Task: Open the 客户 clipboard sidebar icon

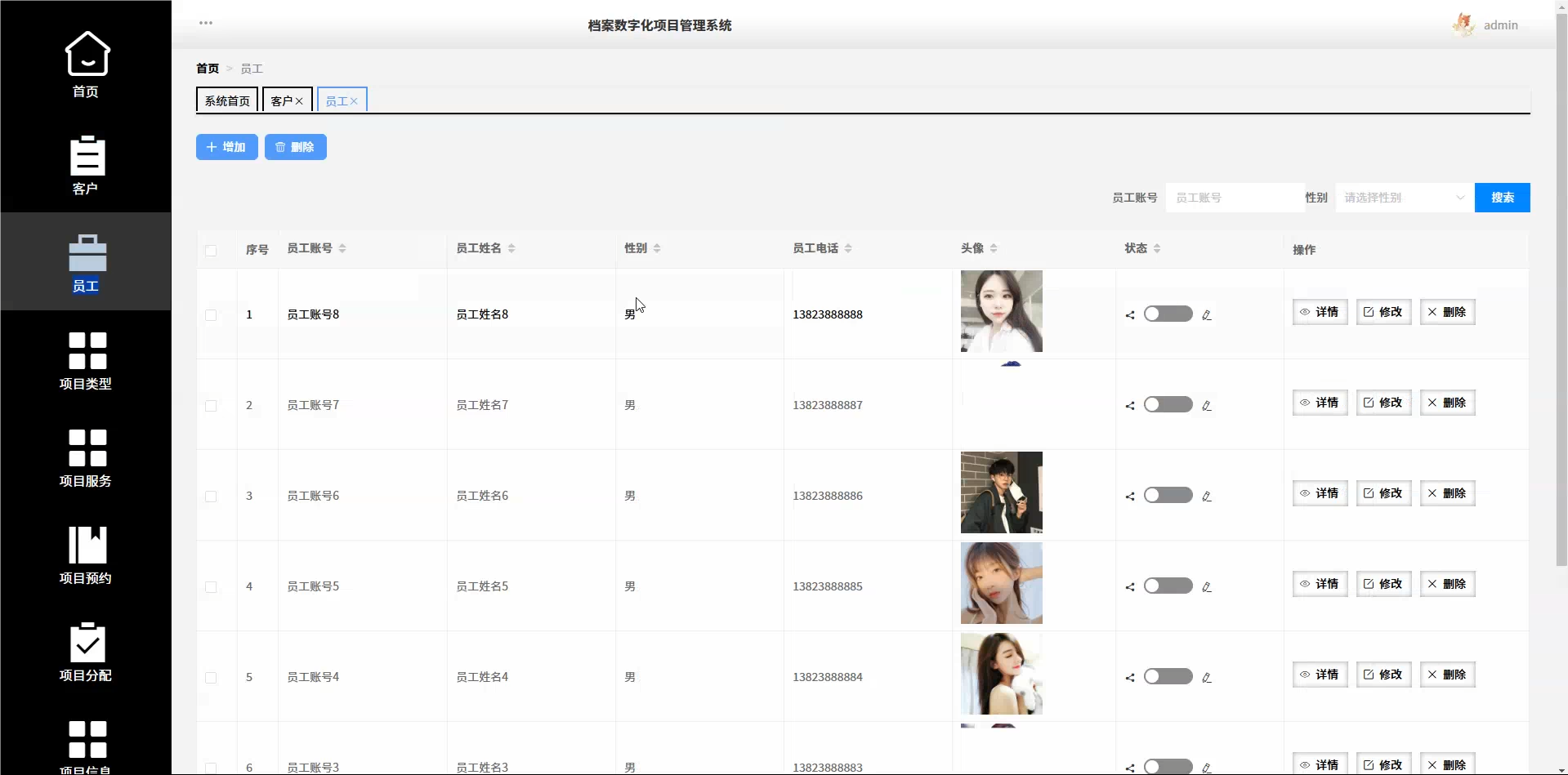Action: [x=87, y=156]
